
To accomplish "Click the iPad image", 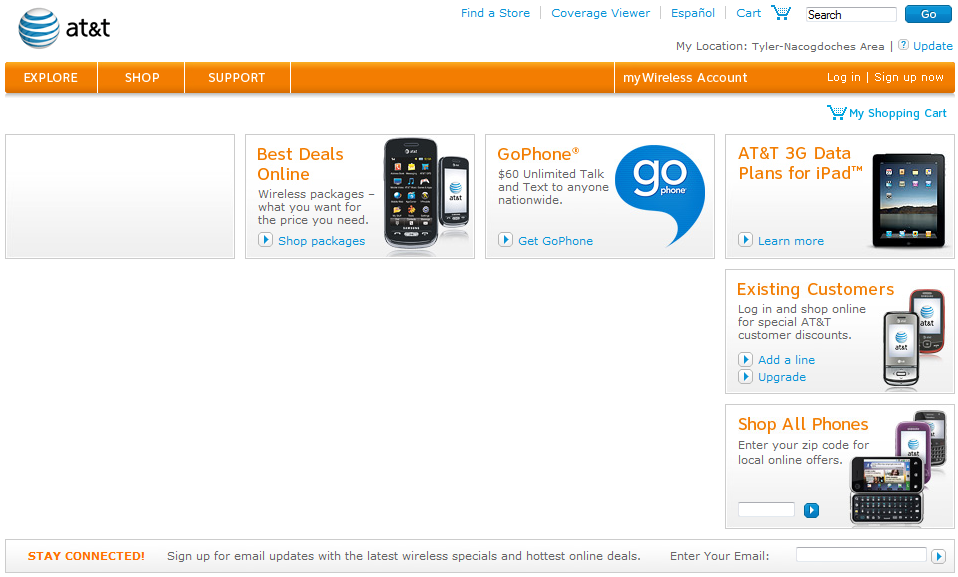I will point(909,200).
